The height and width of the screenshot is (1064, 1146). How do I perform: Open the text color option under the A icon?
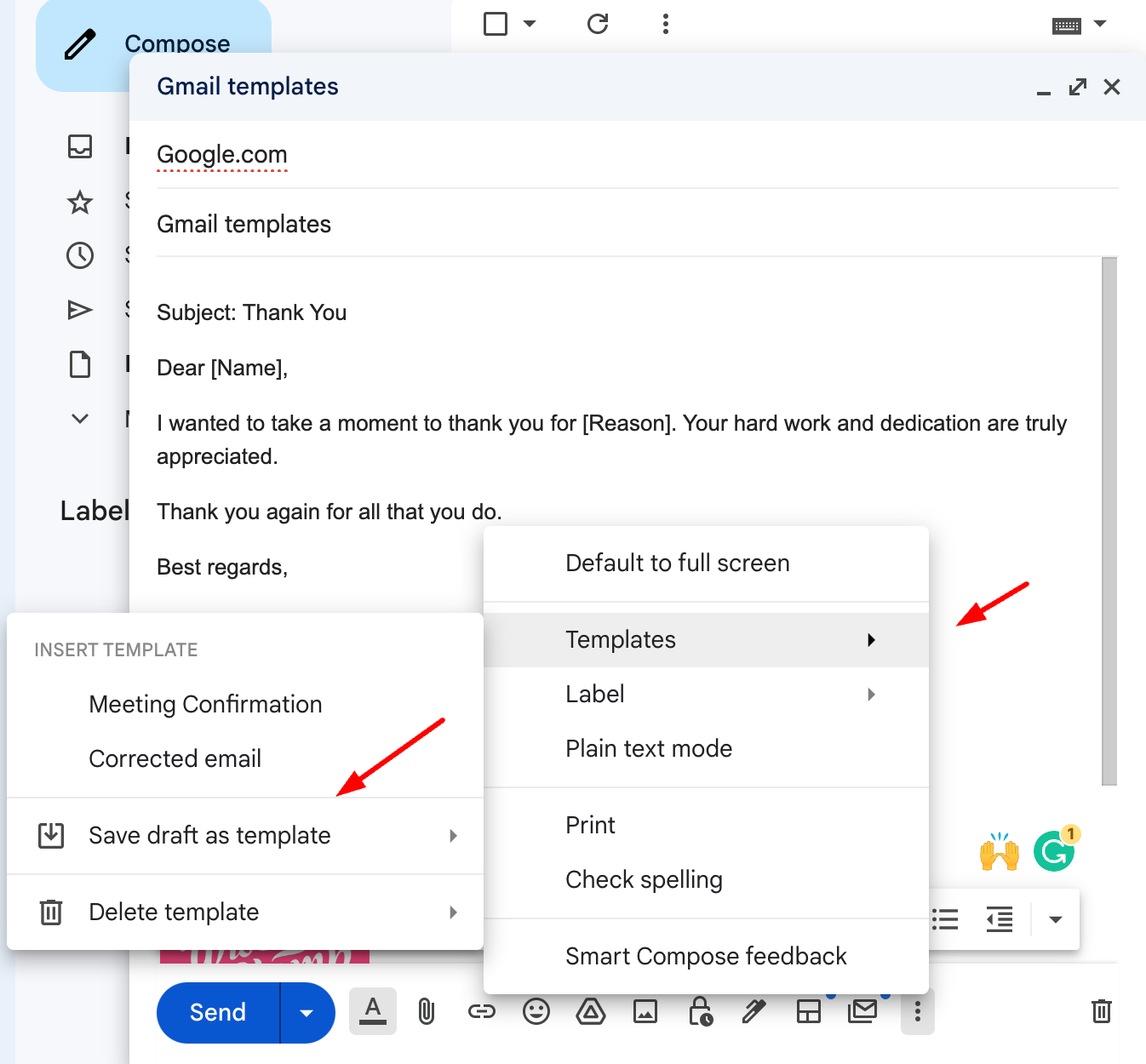373,1012
